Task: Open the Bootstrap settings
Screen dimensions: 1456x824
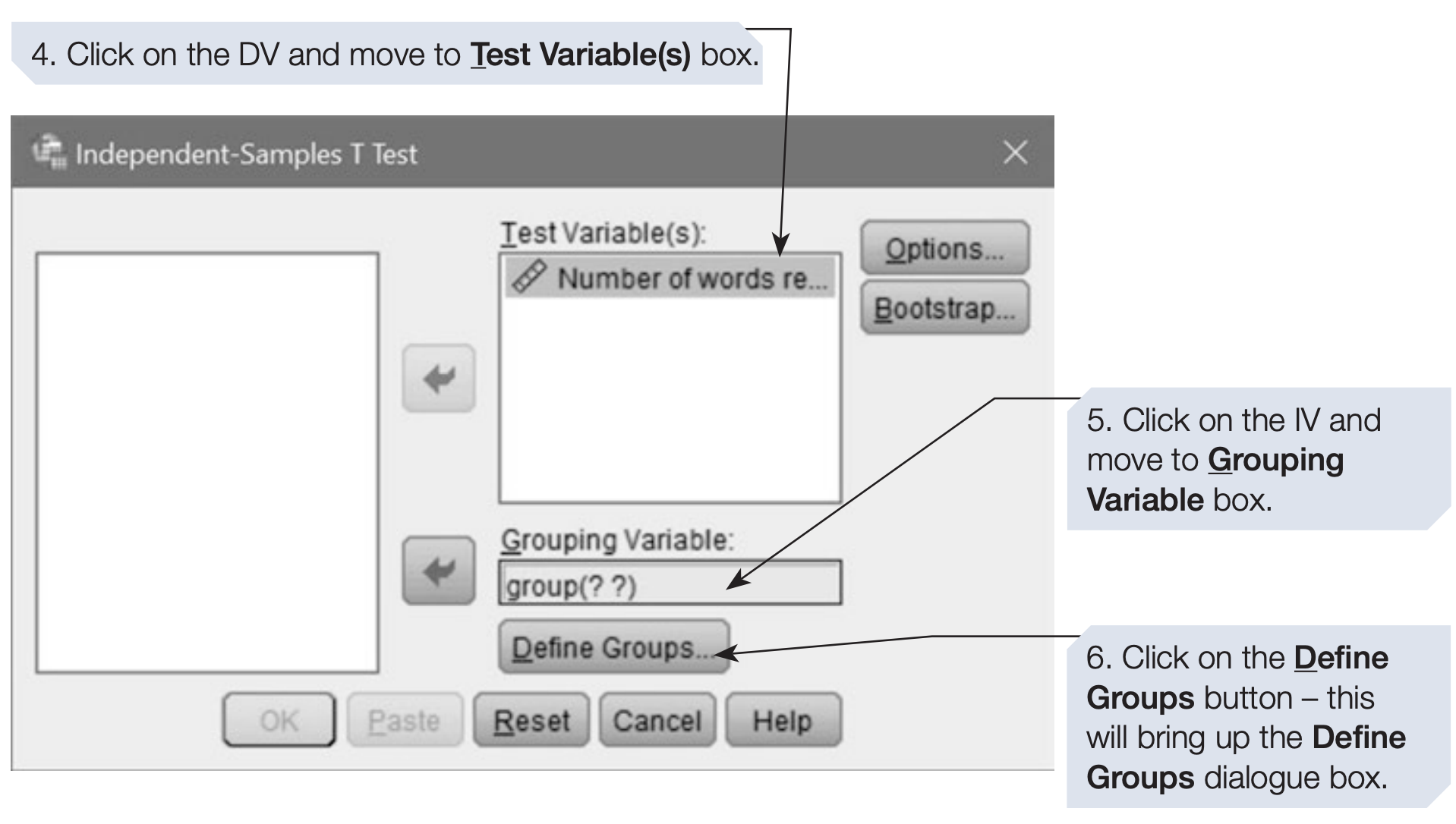Action: (x=944, y=308)
